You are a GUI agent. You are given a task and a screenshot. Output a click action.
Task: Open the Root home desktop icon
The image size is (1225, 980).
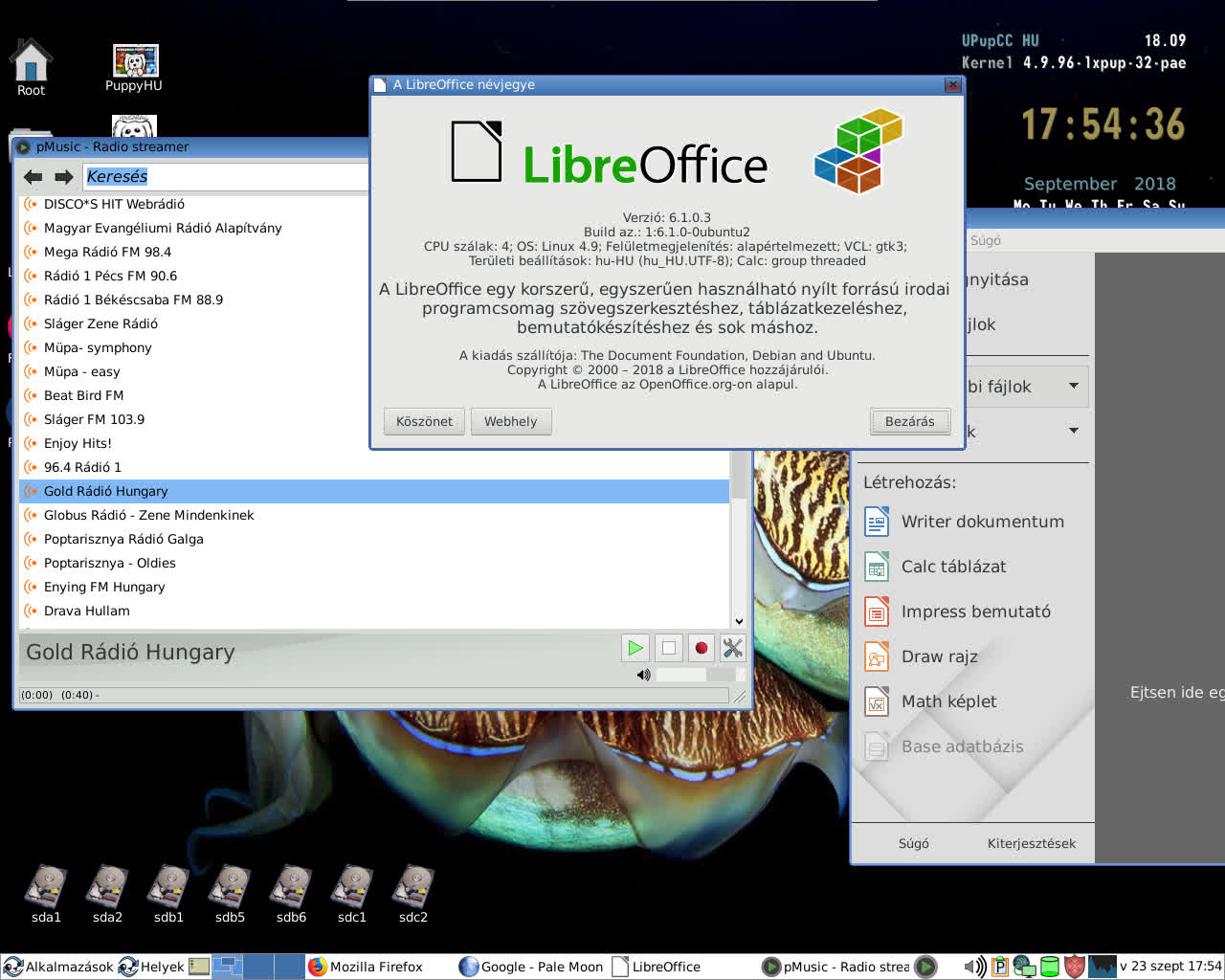click(x=31, y=67)
